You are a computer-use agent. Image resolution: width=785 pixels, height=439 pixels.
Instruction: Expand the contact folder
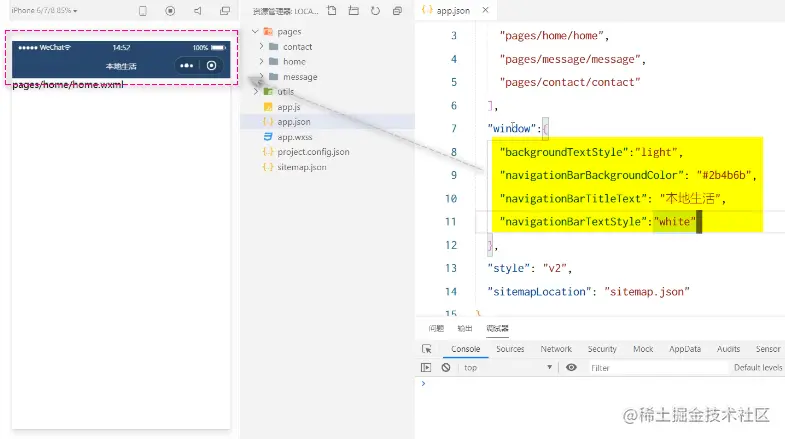261,46
